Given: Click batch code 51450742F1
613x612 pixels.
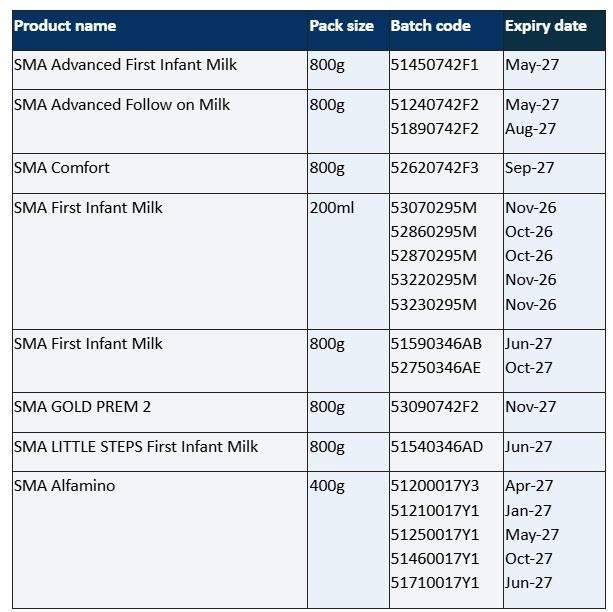Looking at the screenshot, I should click(x=435, y=65).
